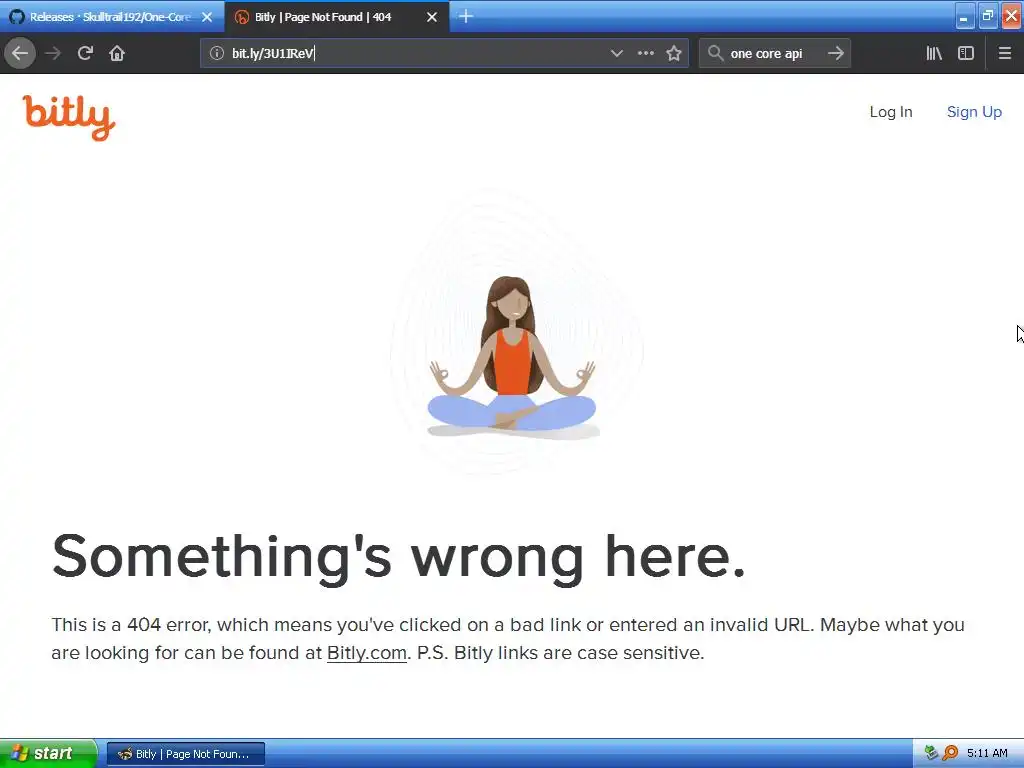Image resolution: width=1024 pixels, height=768 pixels.
Task: Close the GitHub Releases tab
Action: (207, 17)
